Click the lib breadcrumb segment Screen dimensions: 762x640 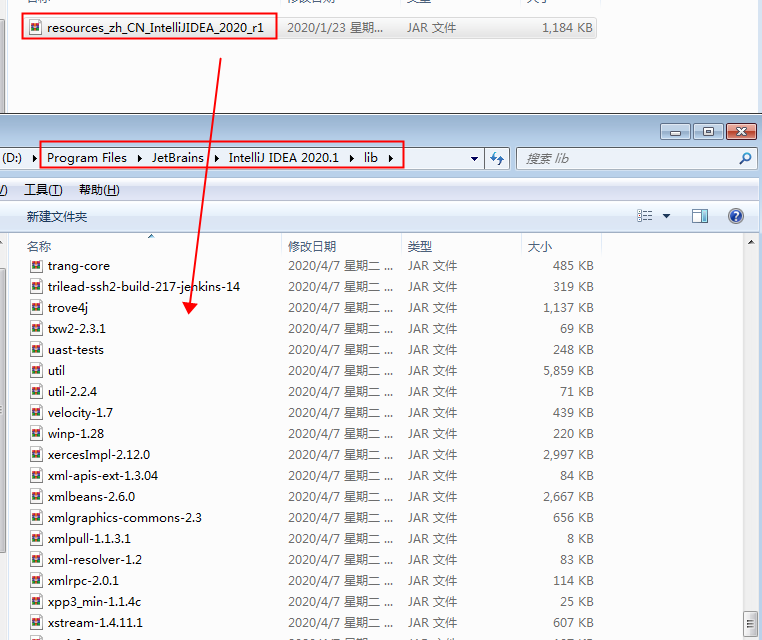click(x=371, y=158)
